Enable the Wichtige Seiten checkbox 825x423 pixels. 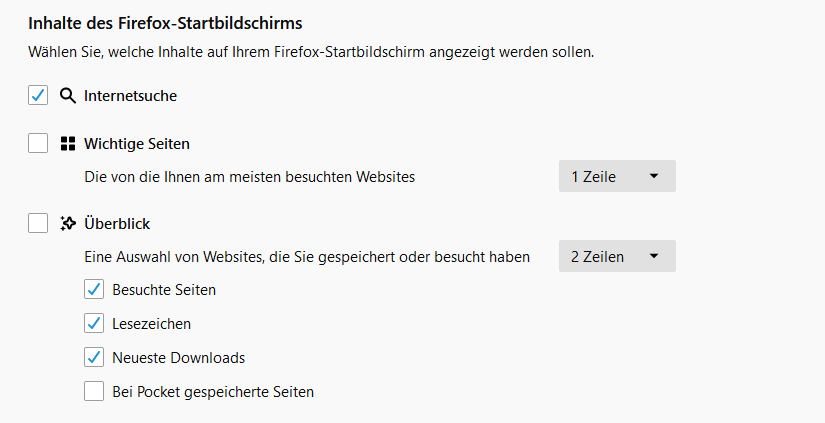tap(38, 144)
